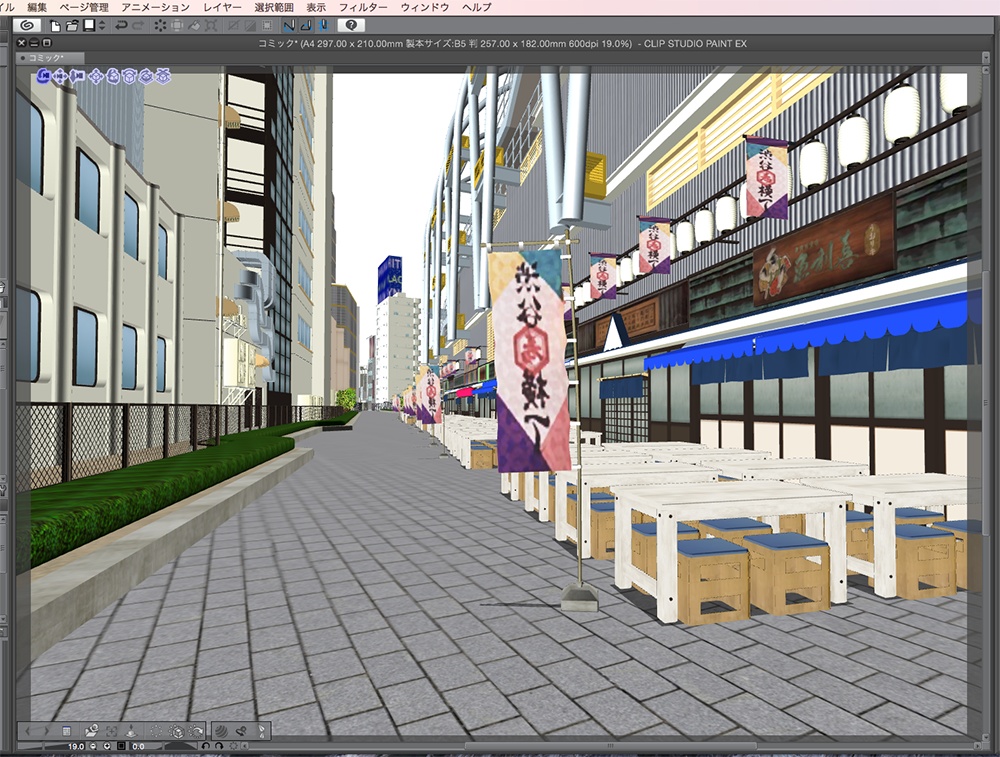Click the Undo arrow icon in the top toolbar
This screenshot has height=757, width=1000.
coord(122,28)
